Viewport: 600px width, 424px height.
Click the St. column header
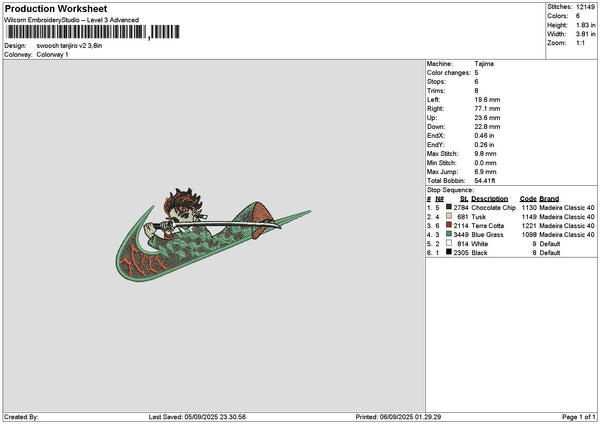click(x=464, y=199)
